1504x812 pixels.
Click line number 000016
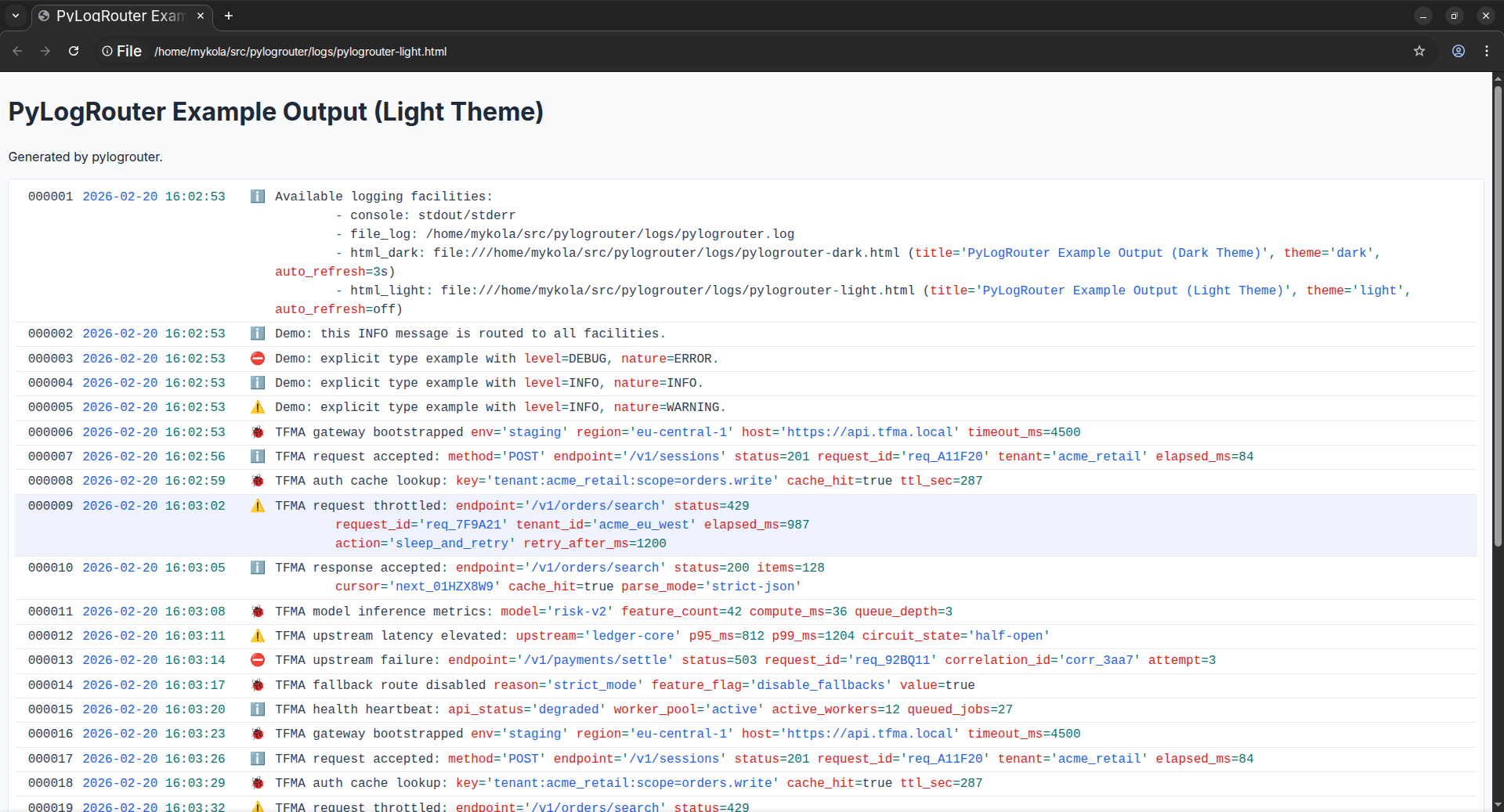[x=50, y=734]
